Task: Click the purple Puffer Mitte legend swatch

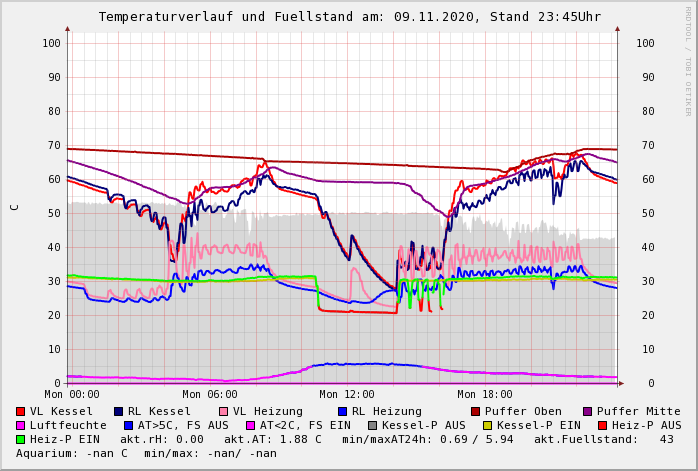Action: tap(588, 412)
